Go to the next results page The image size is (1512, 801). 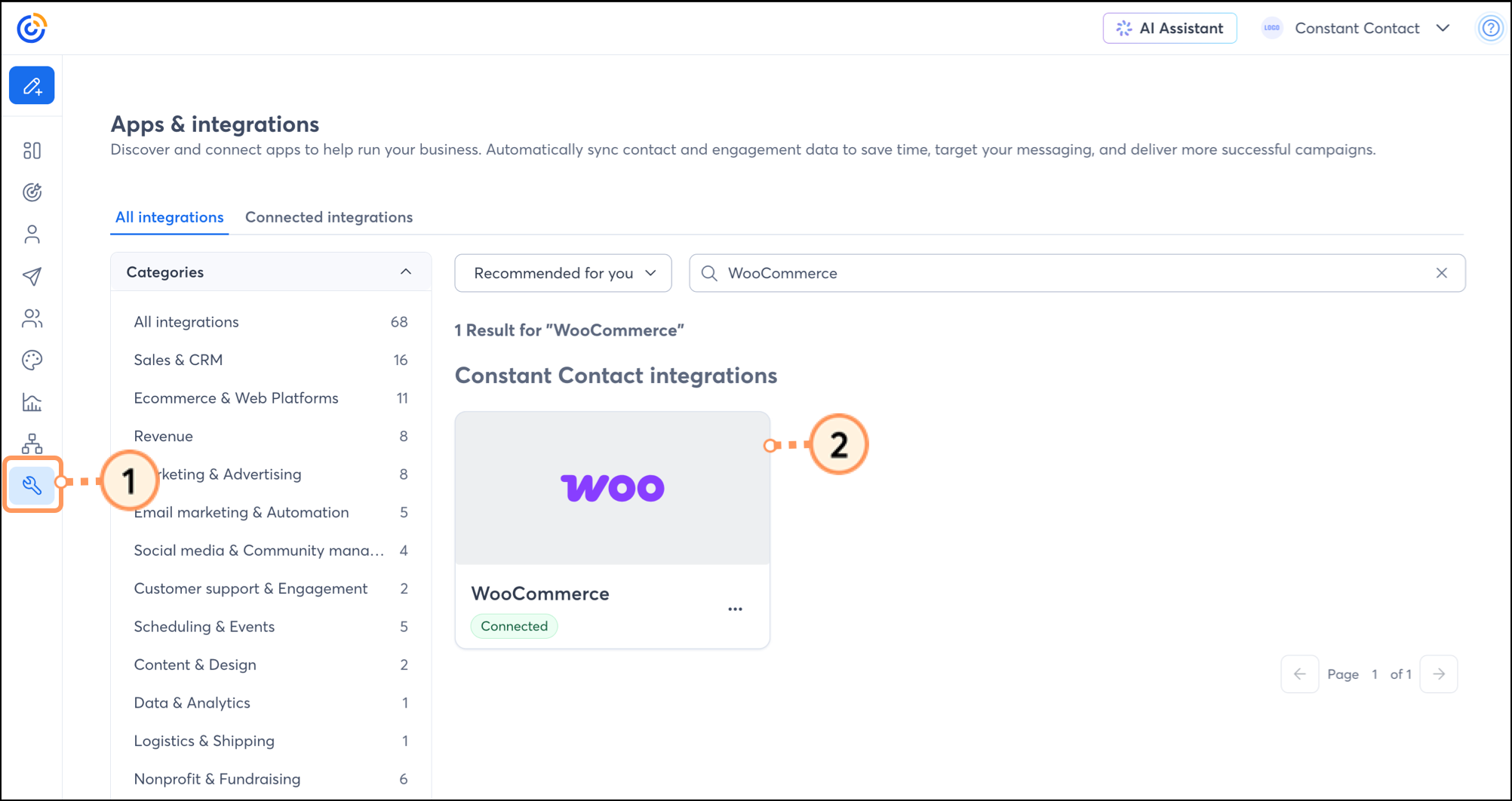pos(1439,674)
